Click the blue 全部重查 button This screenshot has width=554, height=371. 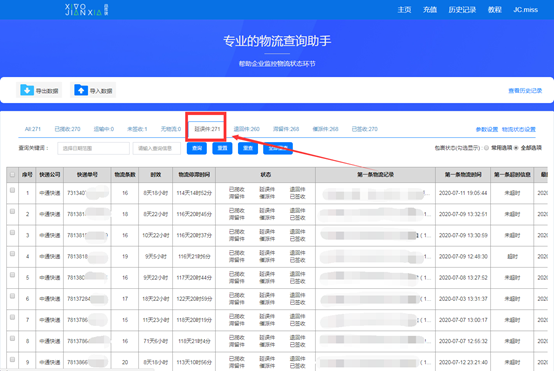pyautogui.click(x=278, y=148)
